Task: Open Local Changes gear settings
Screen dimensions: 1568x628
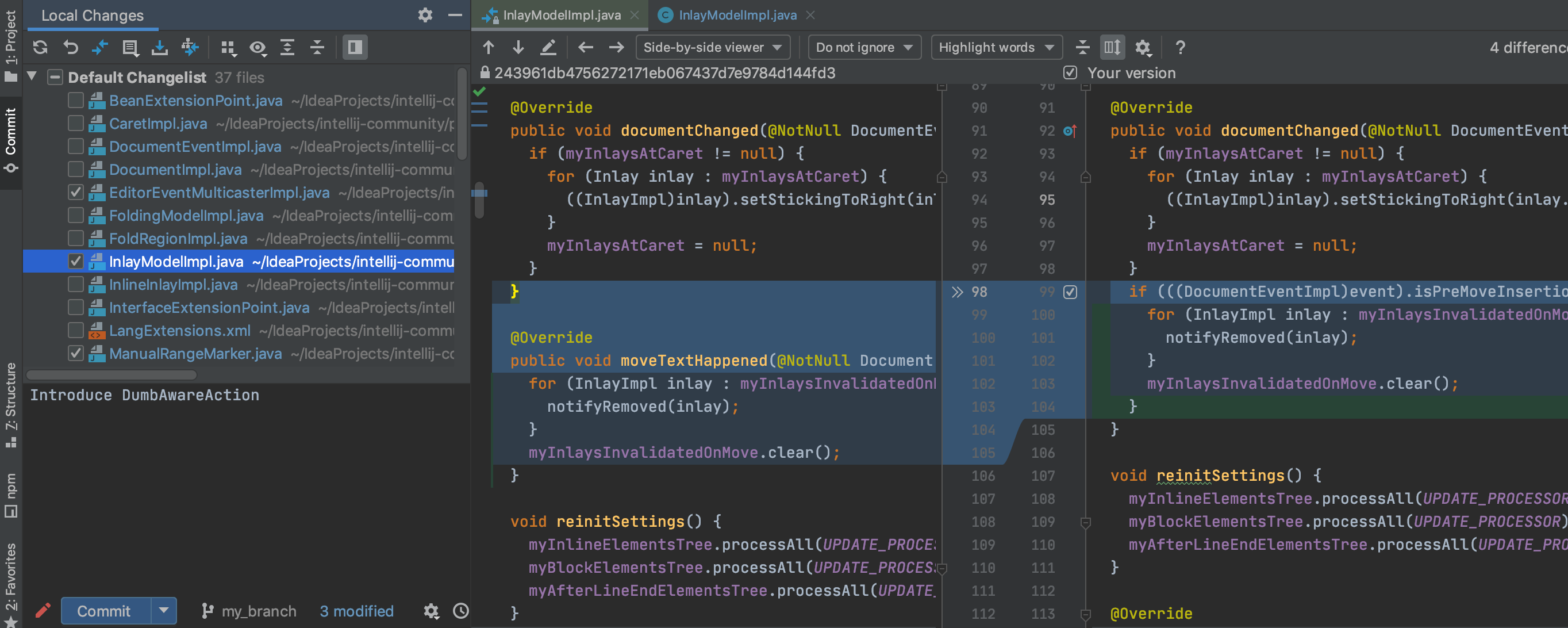Action: pyautogui.click(x=425, y=15)
